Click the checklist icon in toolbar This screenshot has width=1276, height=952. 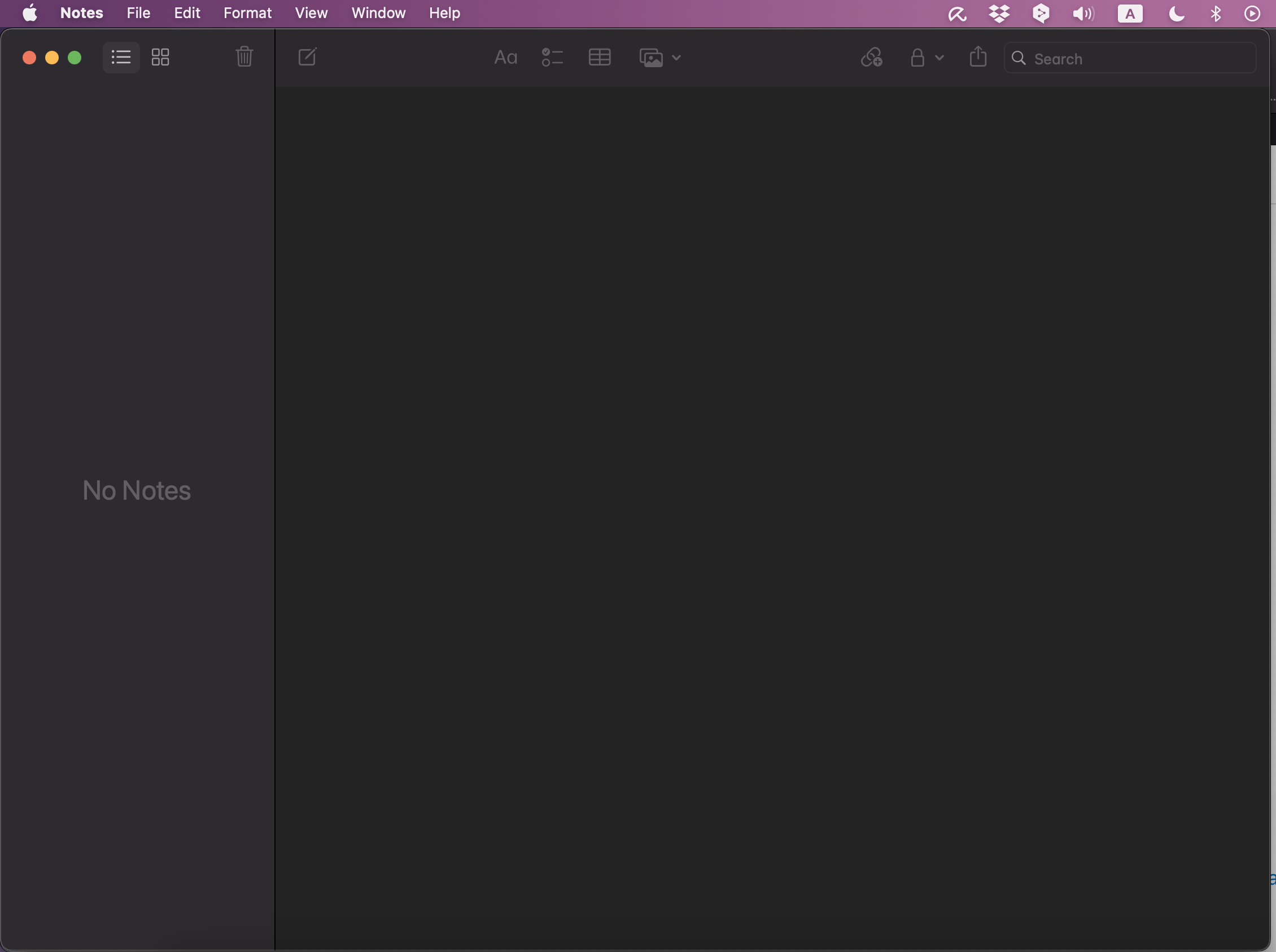pyautogui.click(x=552, y=58)
